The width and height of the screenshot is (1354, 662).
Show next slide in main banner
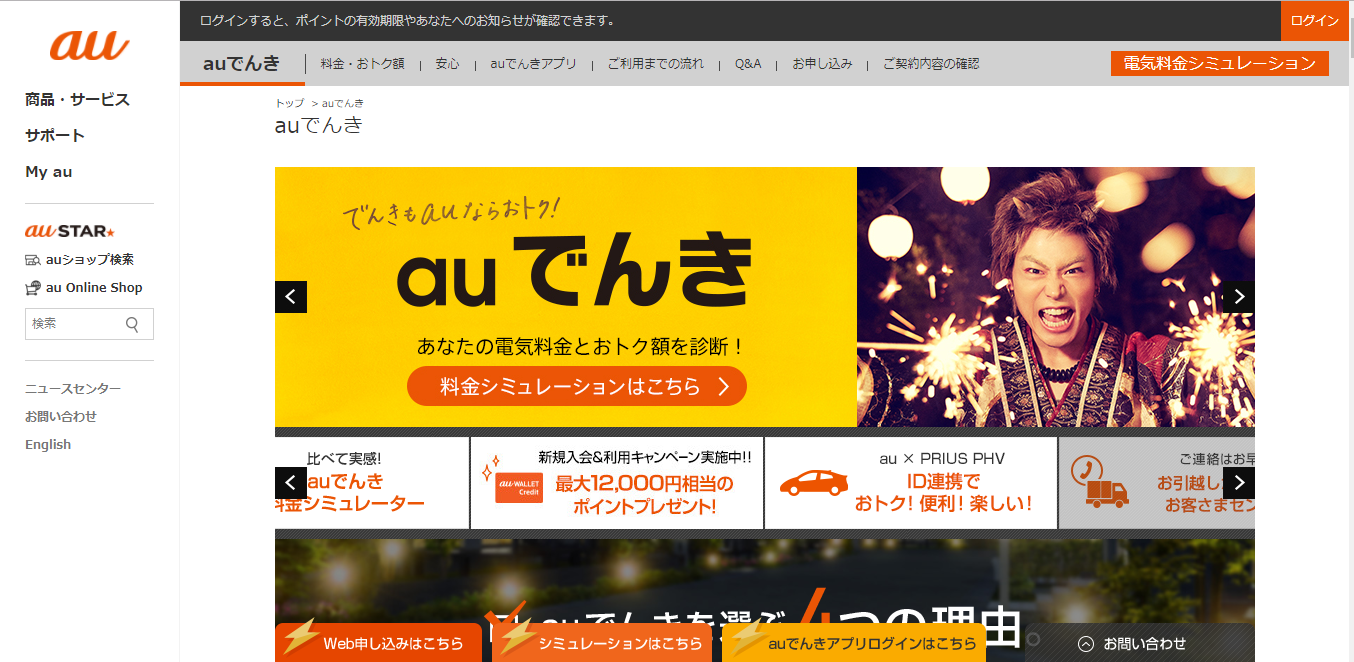[x=1239, y=297]
